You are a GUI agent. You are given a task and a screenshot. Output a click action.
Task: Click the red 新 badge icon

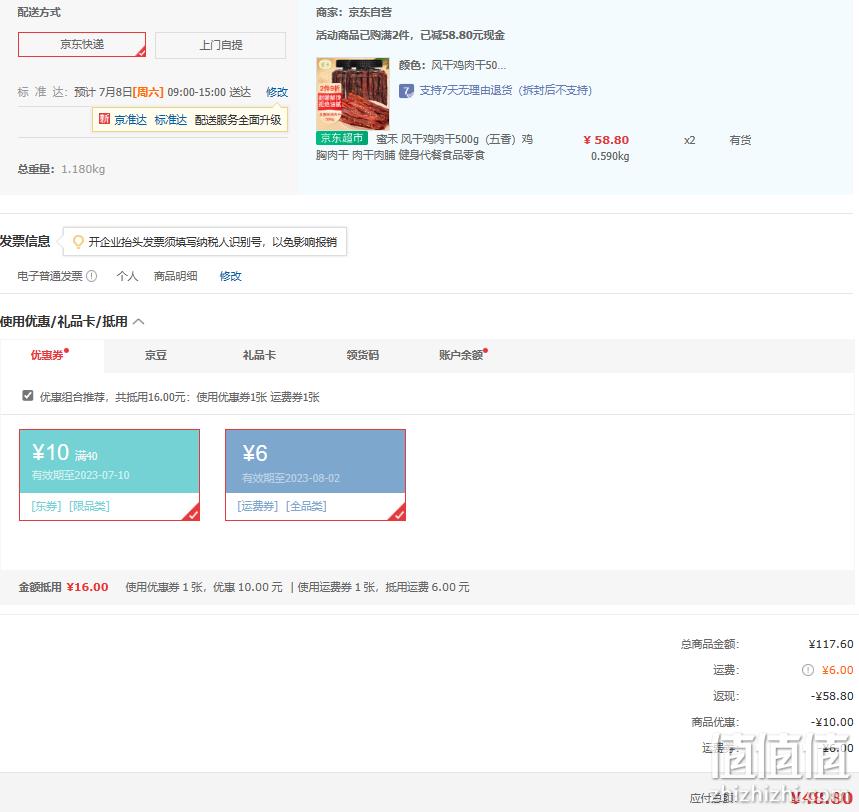(104, 119)
